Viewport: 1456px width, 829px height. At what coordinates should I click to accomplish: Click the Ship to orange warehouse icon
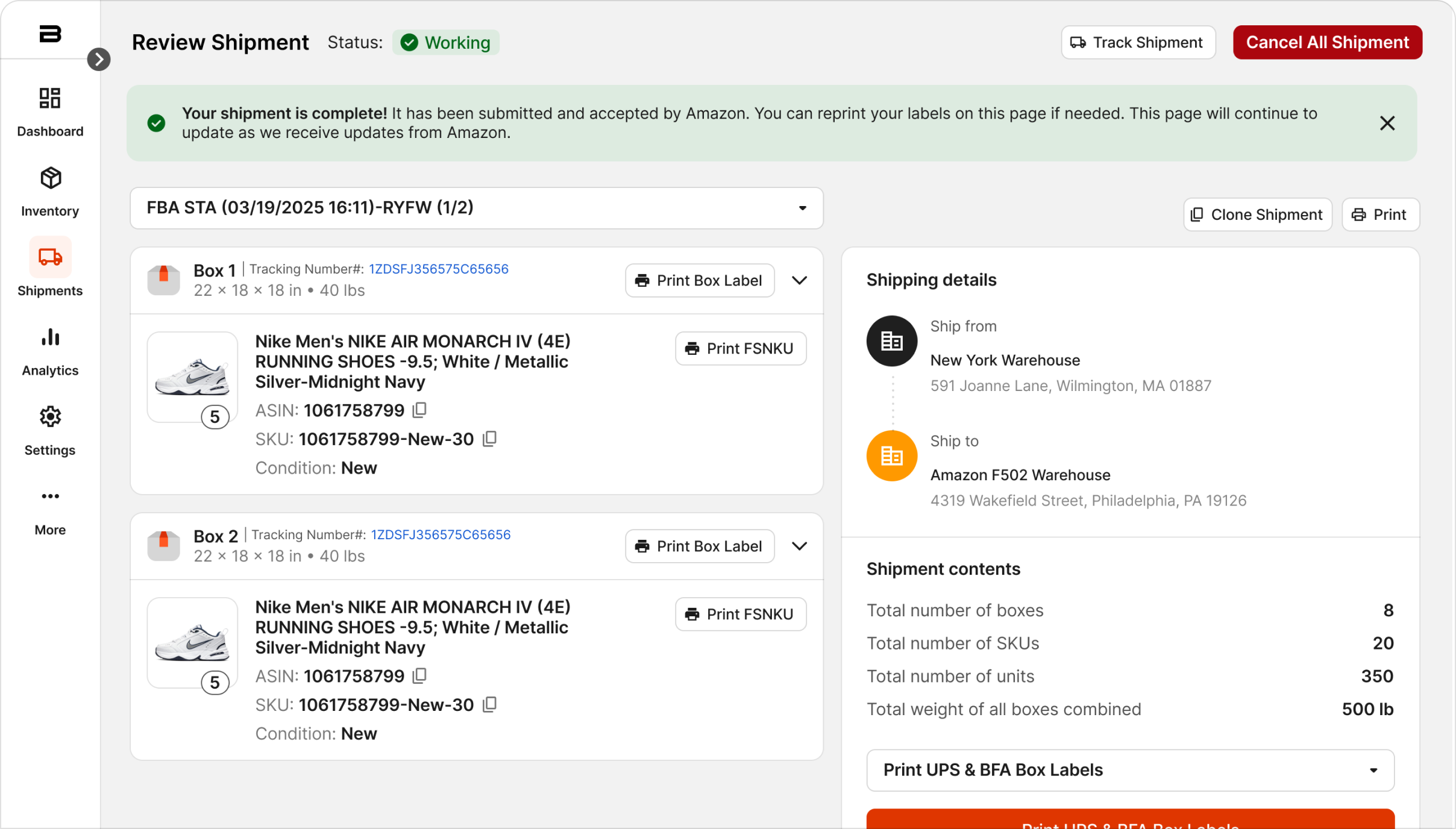click(x=892, y=456)
